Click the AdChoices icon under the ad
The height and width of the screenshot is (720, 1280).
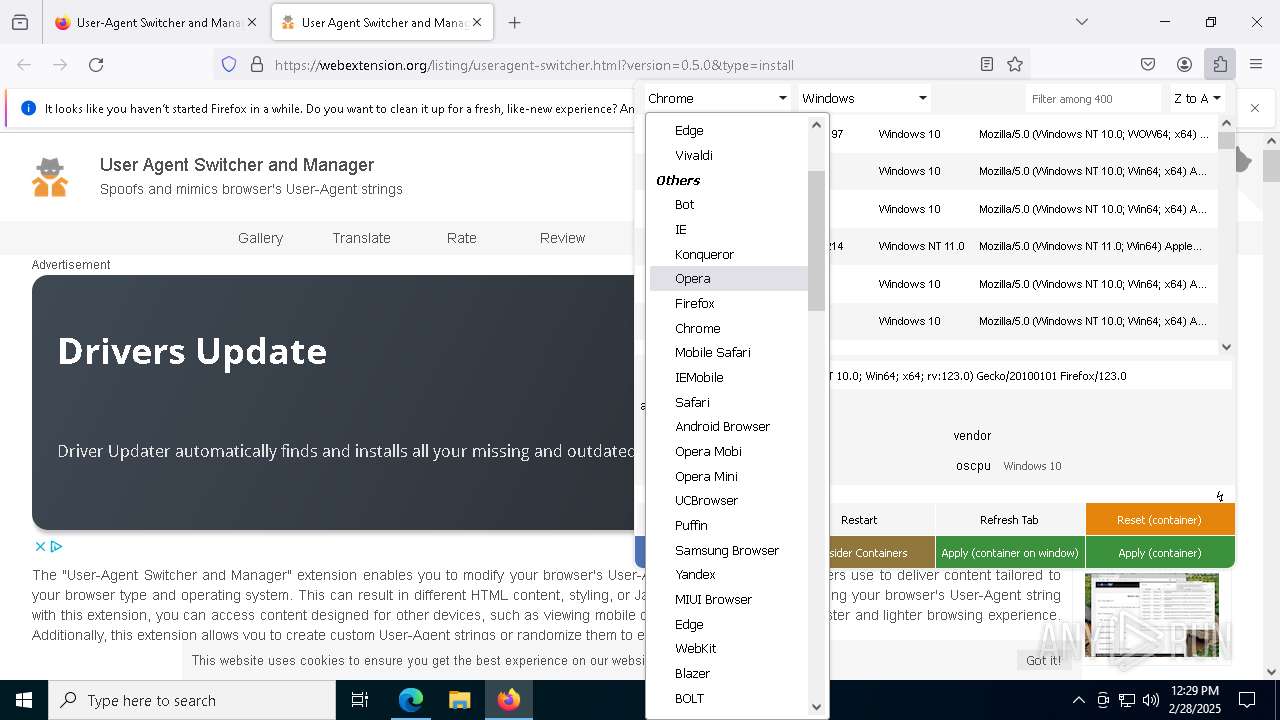click(56, 546)
